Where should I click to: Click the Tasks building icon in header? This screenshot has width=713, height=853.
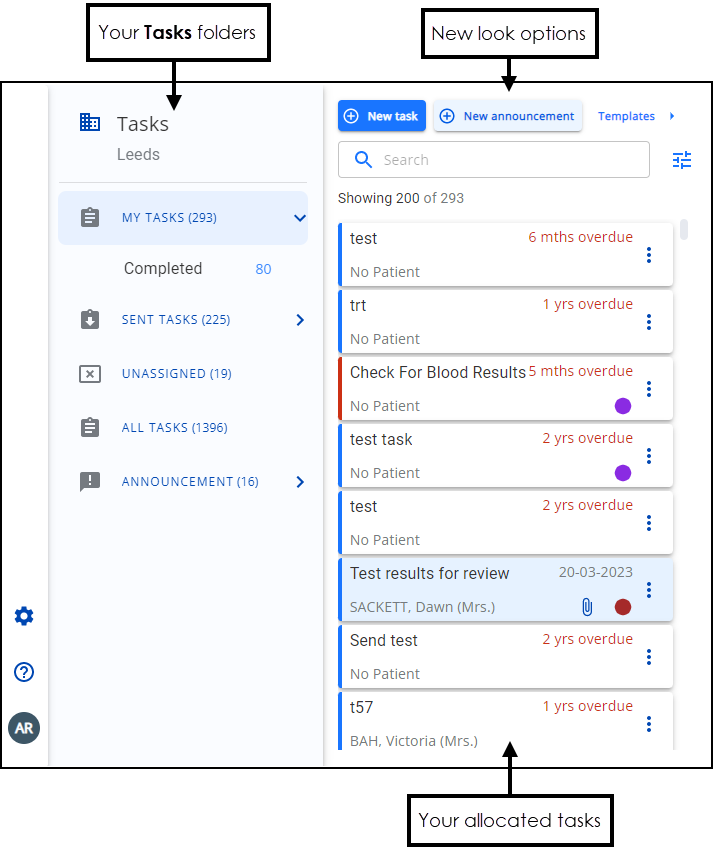[x=90, y=123]
